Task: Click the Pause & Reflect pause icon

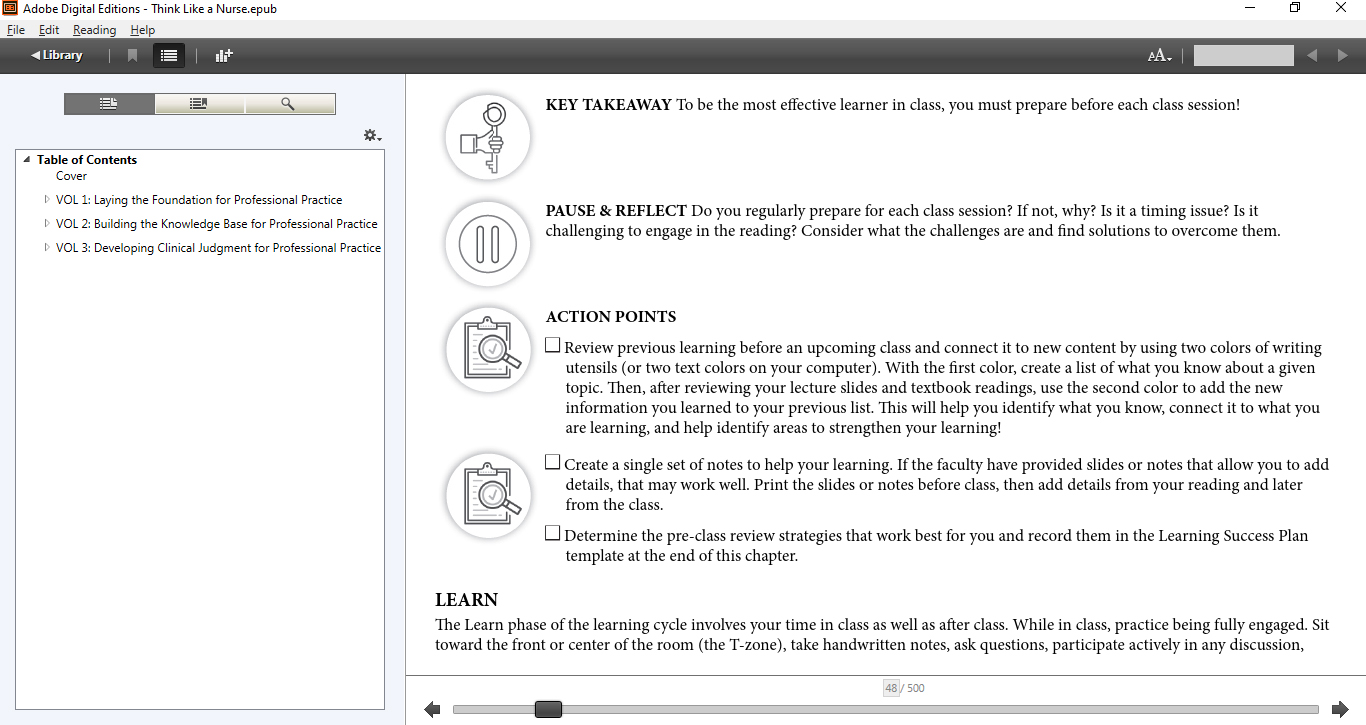Action: point(488,244)
